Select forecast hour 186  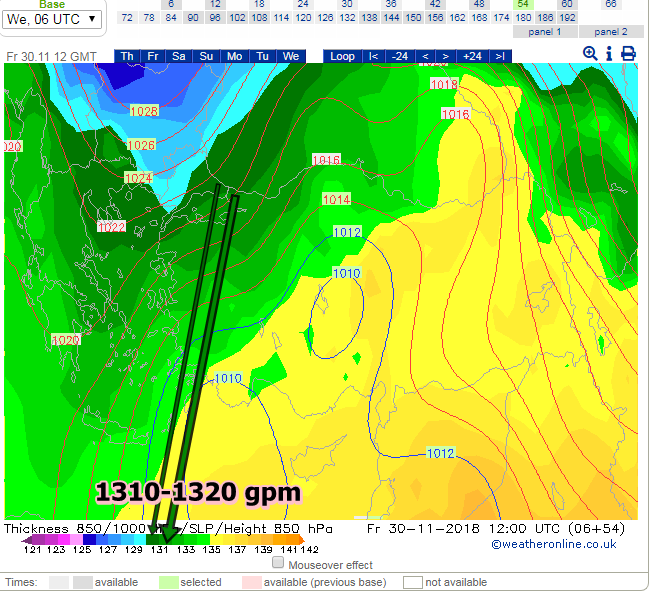[x=545, y=18]
